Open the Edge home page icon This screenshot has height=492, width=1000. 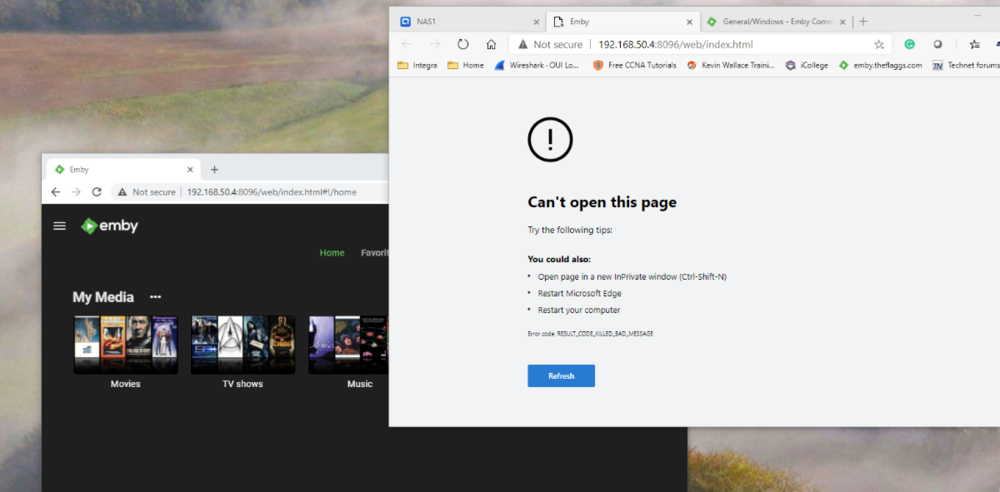[x=491, y=44]
